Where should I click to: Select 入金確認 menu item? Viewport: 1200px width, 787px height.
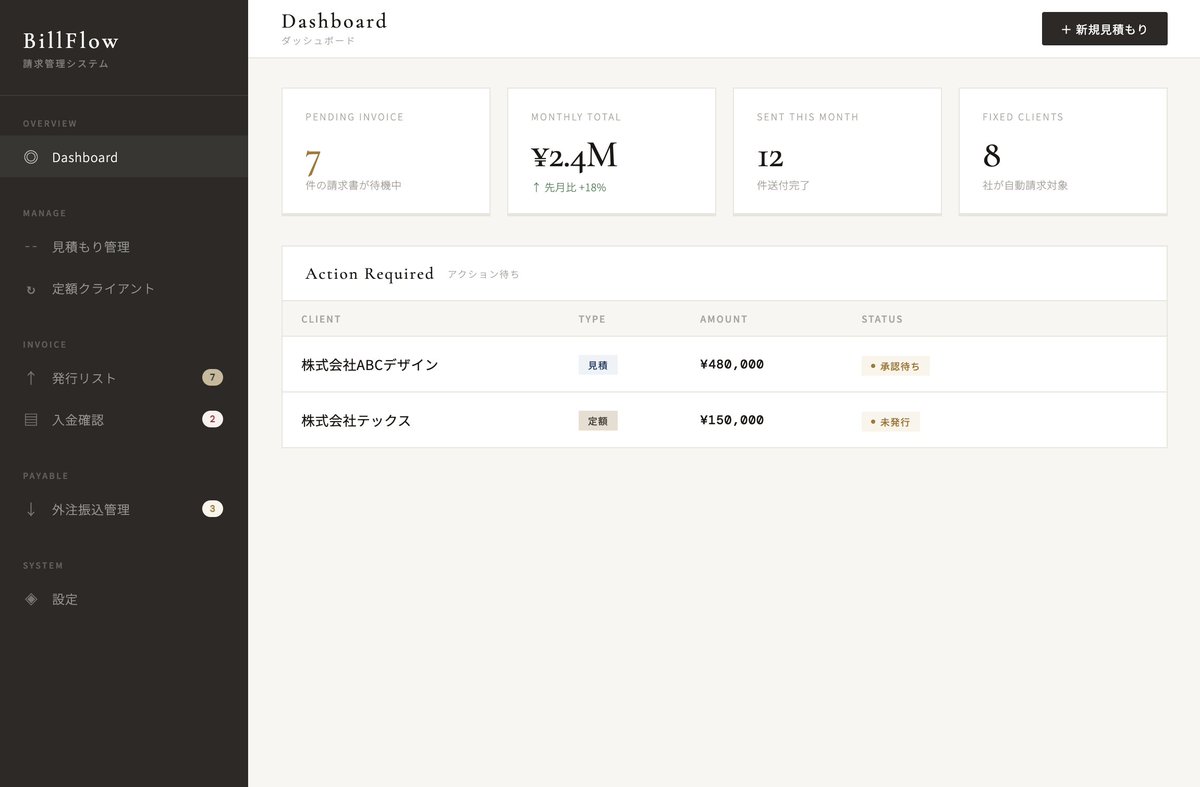point(124,420)
